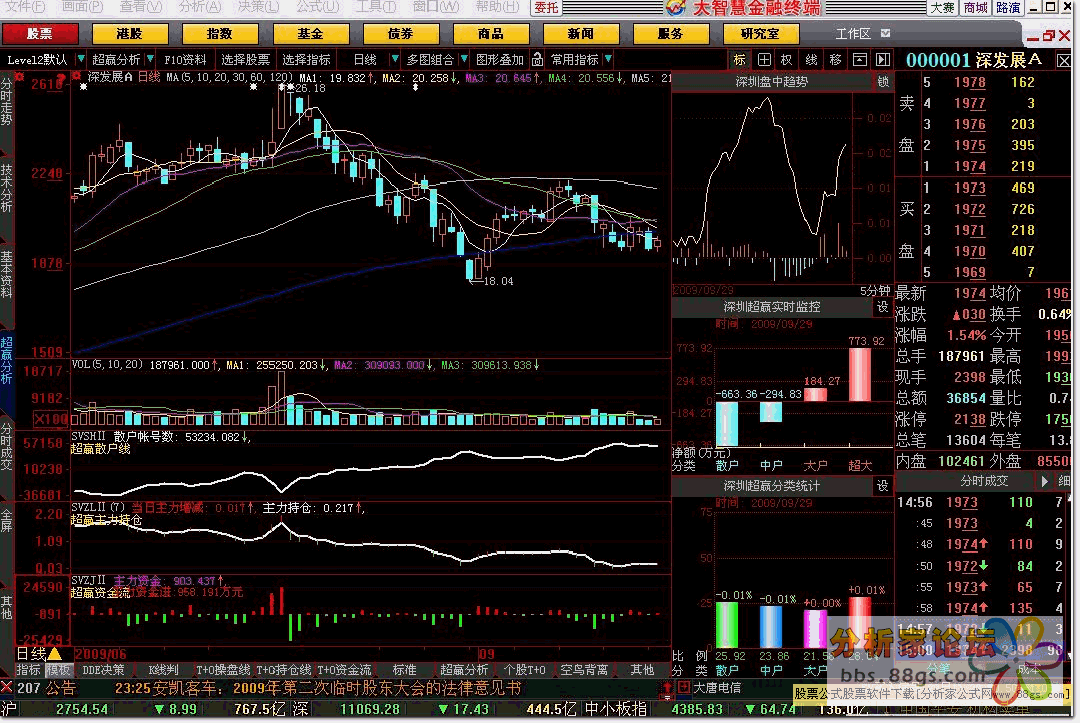Open the 帮助(H) menu
The image size is (1080, 723).
tap(497, 6)
